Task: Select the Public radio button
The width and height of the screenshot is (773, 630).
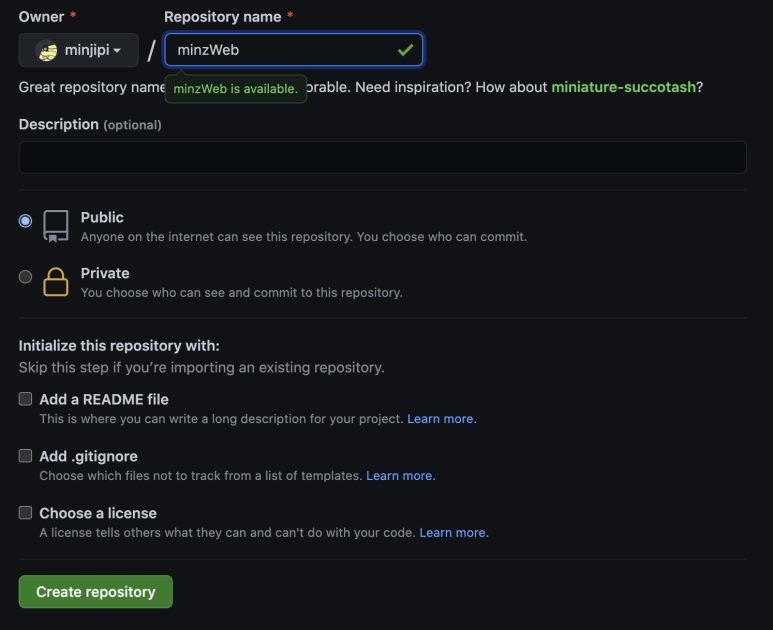Action: coord(25,220)
